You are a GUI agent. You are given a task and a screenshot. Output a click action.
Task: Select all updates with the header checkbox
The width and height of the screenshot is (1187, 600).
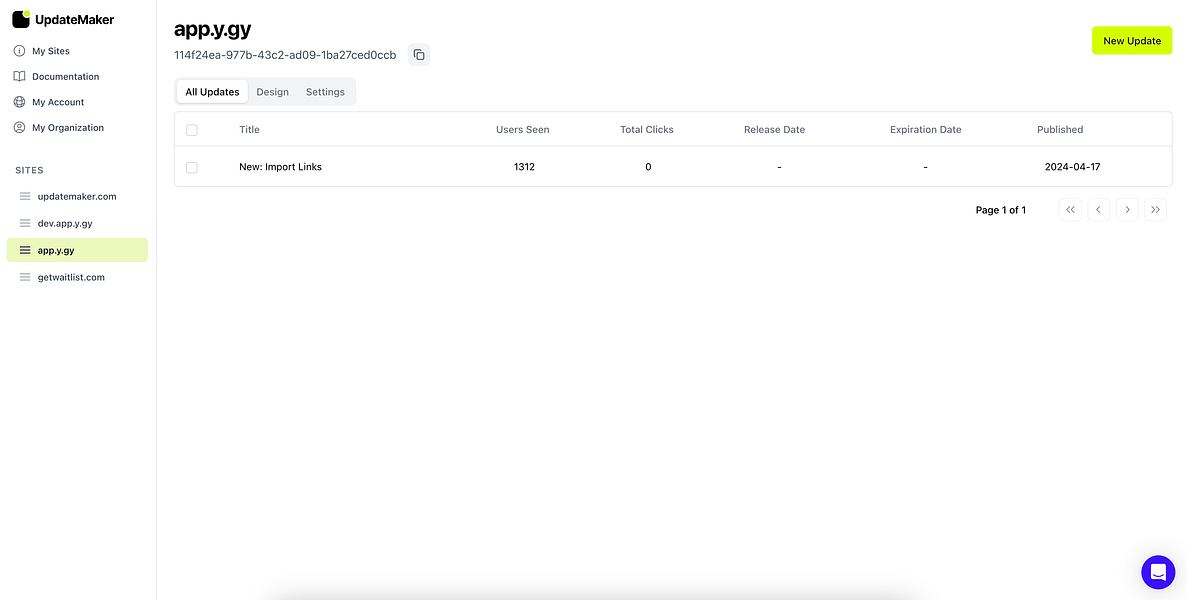(192, 130)
